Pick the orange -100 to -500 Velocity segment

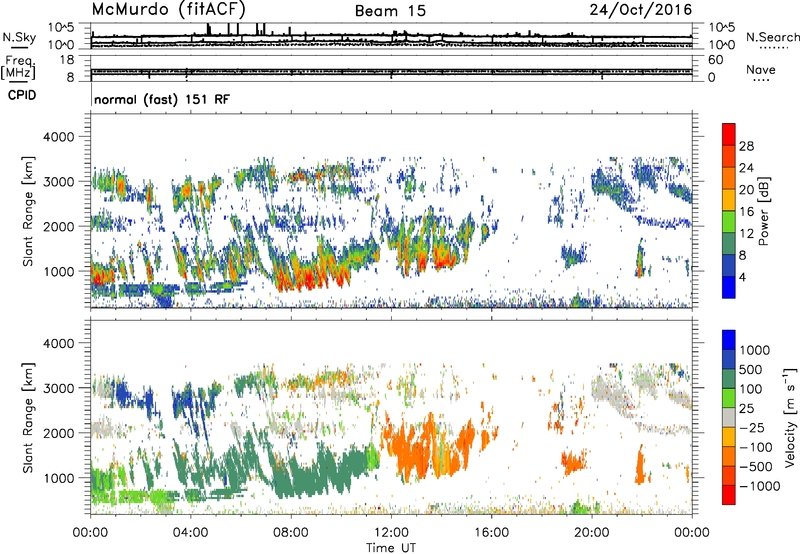coord(729,457)
